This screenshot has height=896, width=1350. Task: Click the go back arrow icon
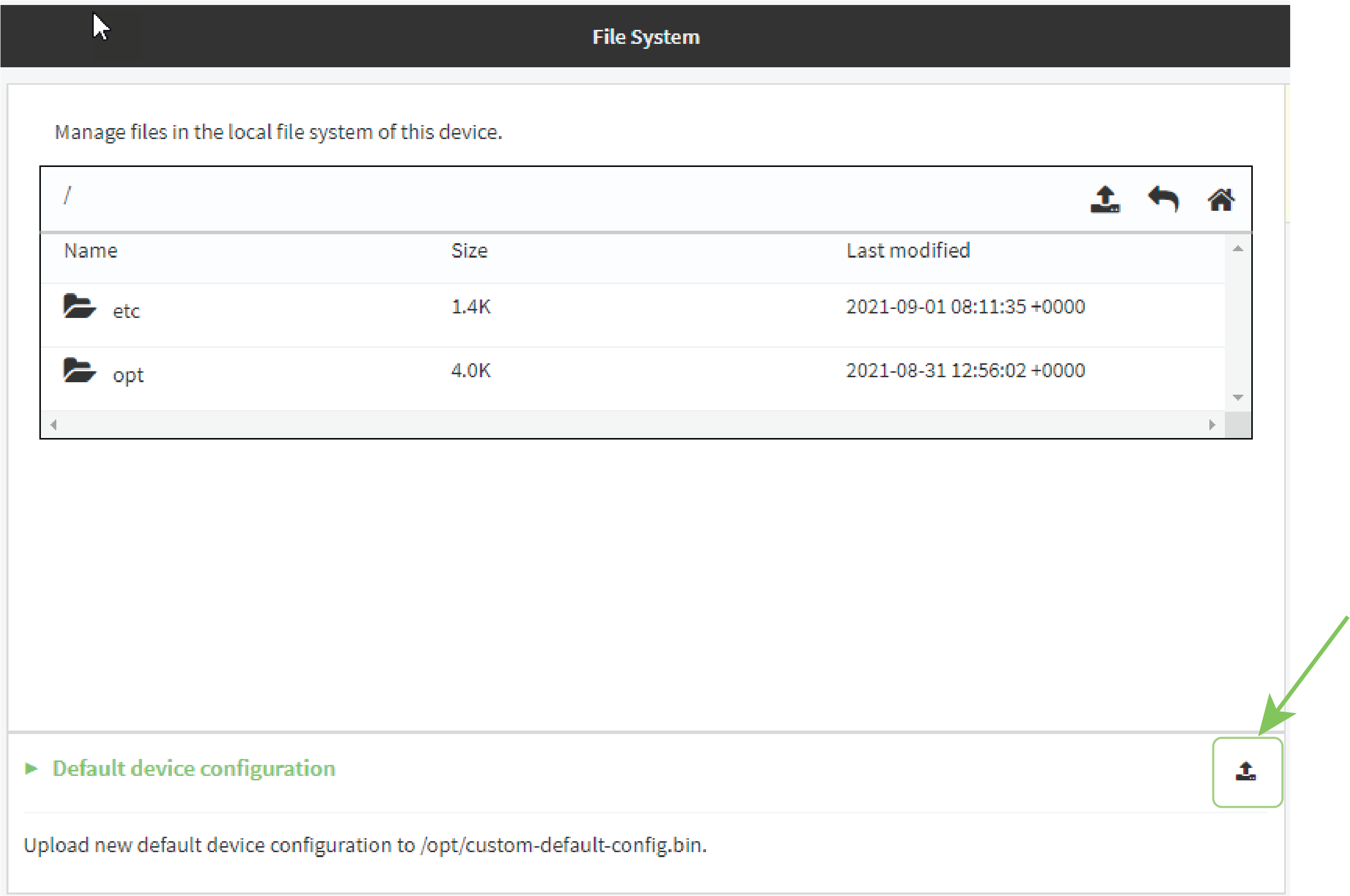[x=1163, y=199]
